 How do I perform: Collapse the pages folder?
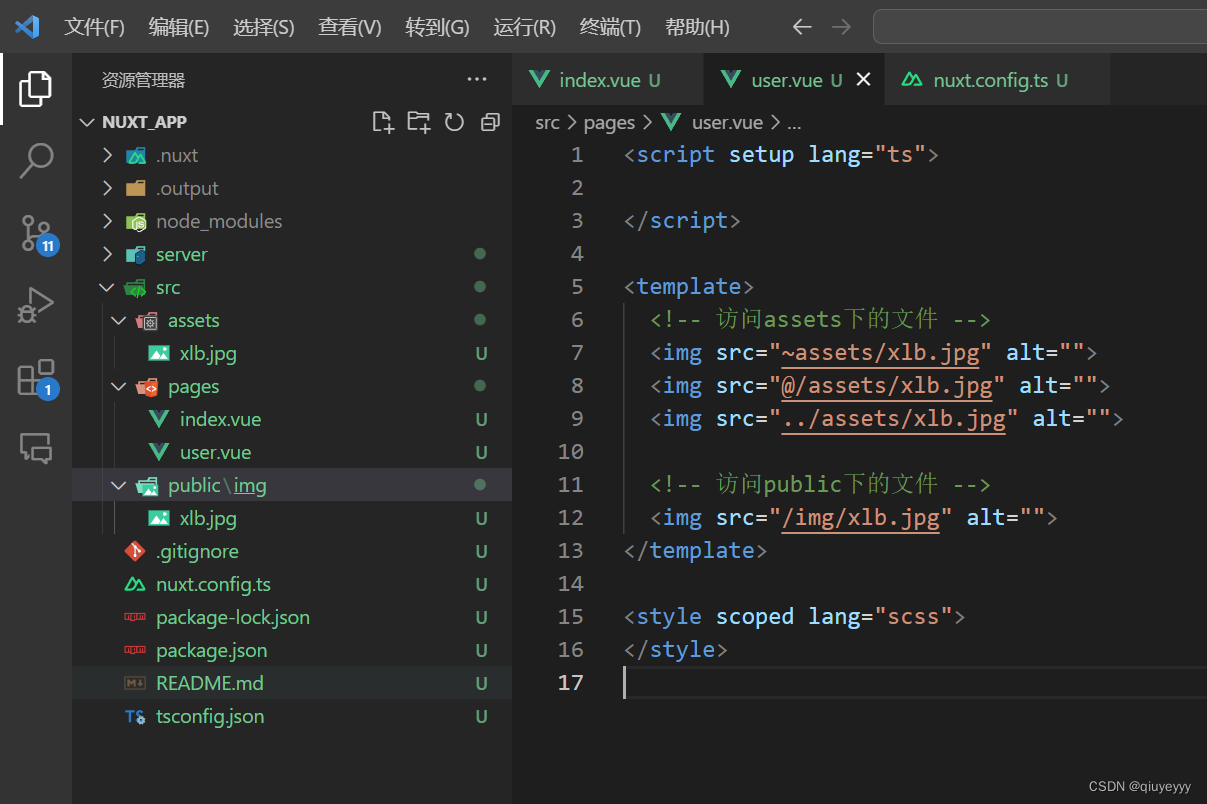point(120,386)
